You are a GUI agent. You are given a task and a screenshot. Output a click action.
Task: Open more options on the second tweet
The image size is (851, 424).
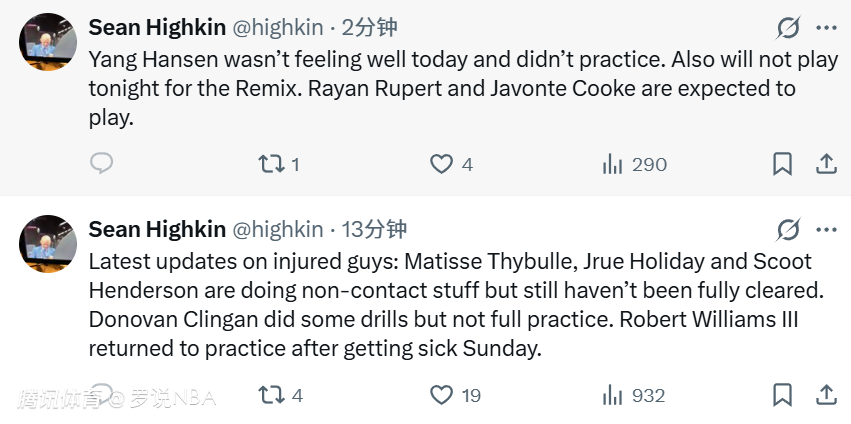(x=826, y=230)
